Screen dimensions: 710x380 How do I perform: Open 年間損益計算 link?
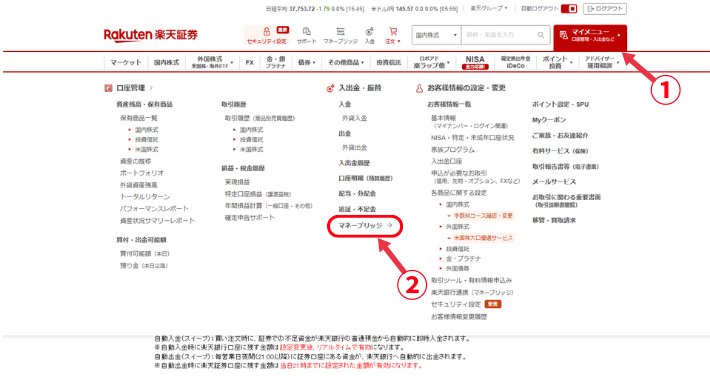(269, 206)
